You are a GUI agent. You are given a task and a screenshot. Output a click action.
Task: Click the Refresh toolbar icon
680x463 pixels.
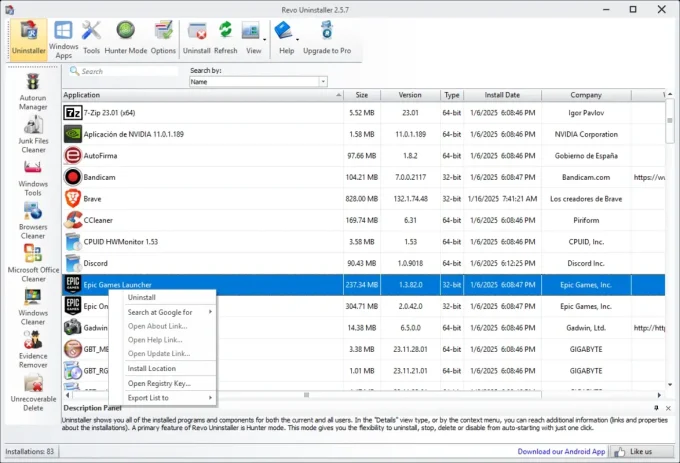point(226,37)
